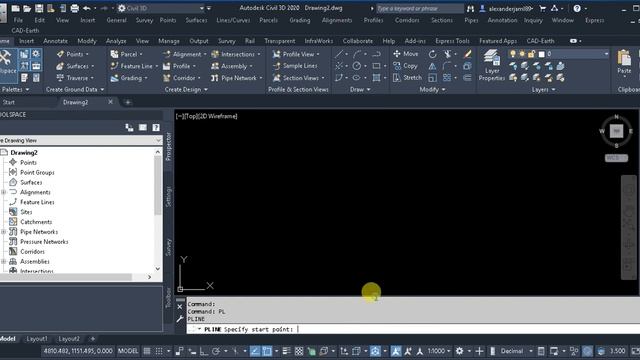
Task: Expand the Alignments tree node
Action: point(4,192)
